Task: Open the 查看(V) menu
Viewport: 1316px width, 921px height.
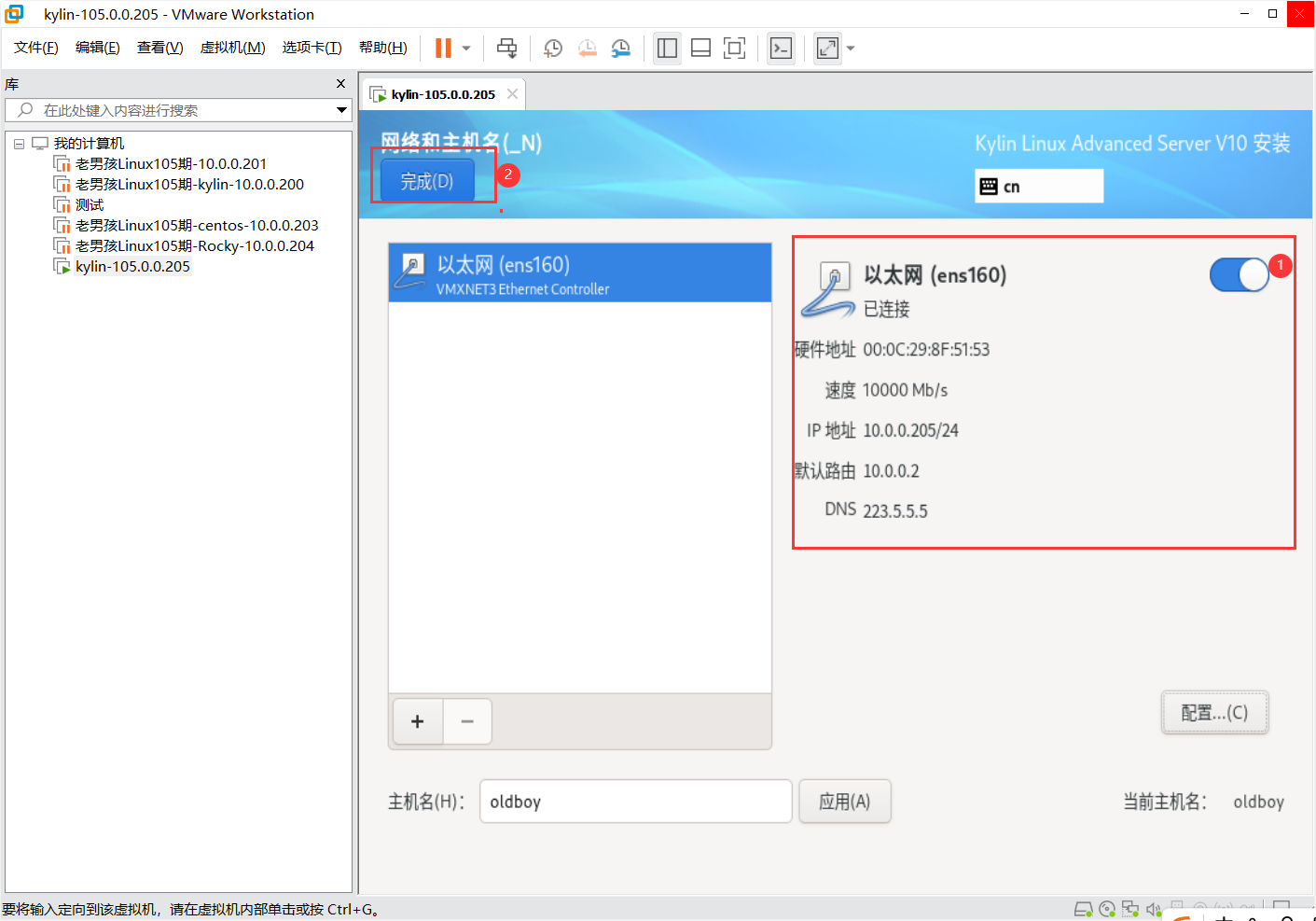Action: 160,48
